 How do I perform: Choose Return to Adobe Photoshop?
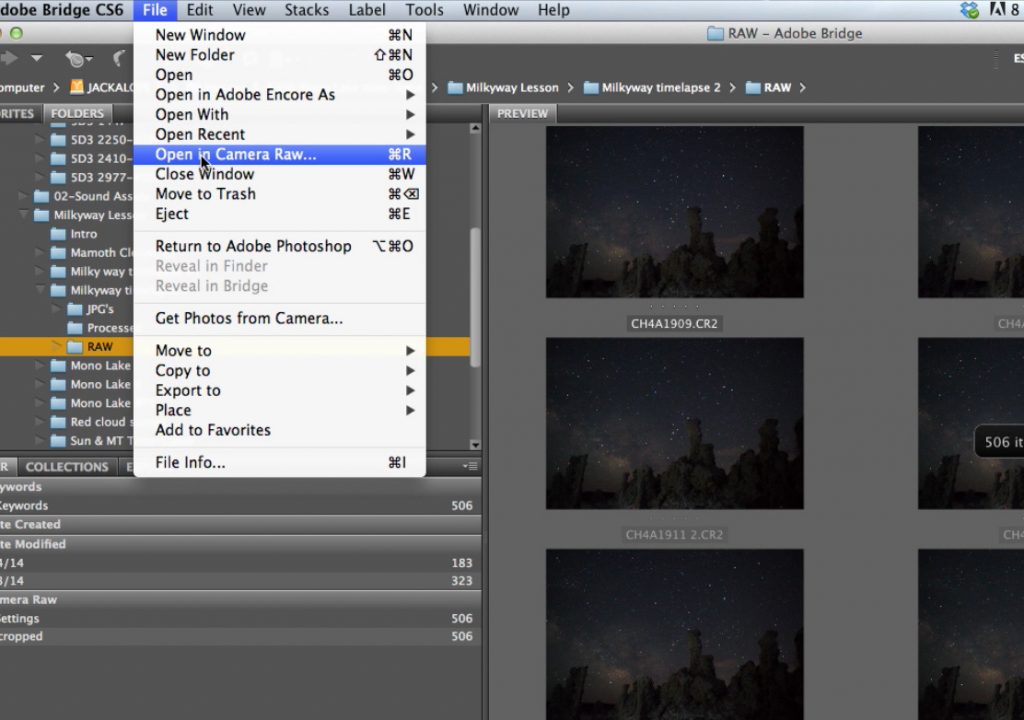point(280,246)
